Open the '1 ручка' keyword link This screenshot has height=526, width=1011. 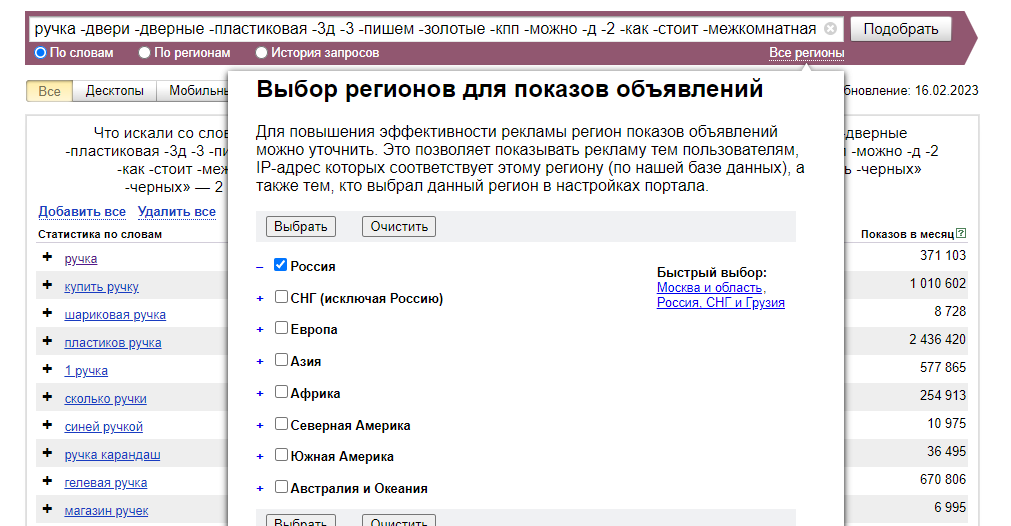point(86,371)
